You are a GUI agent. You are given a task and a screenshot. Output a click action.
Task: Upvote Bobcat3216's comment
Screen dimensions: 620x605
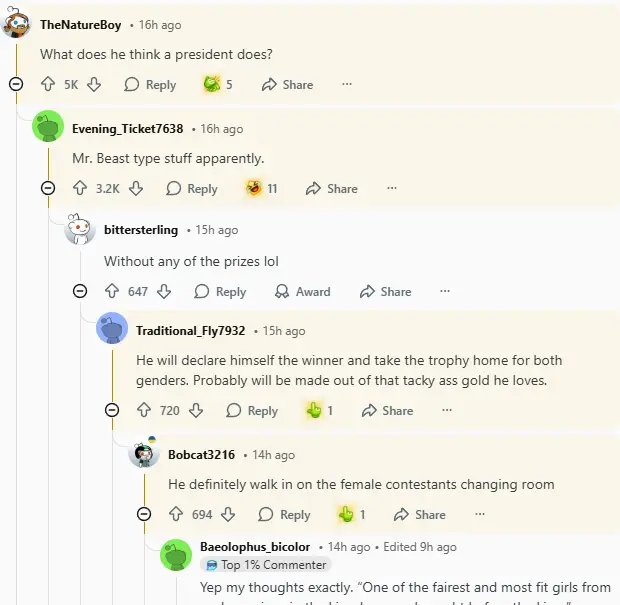(x=176, y=515)
